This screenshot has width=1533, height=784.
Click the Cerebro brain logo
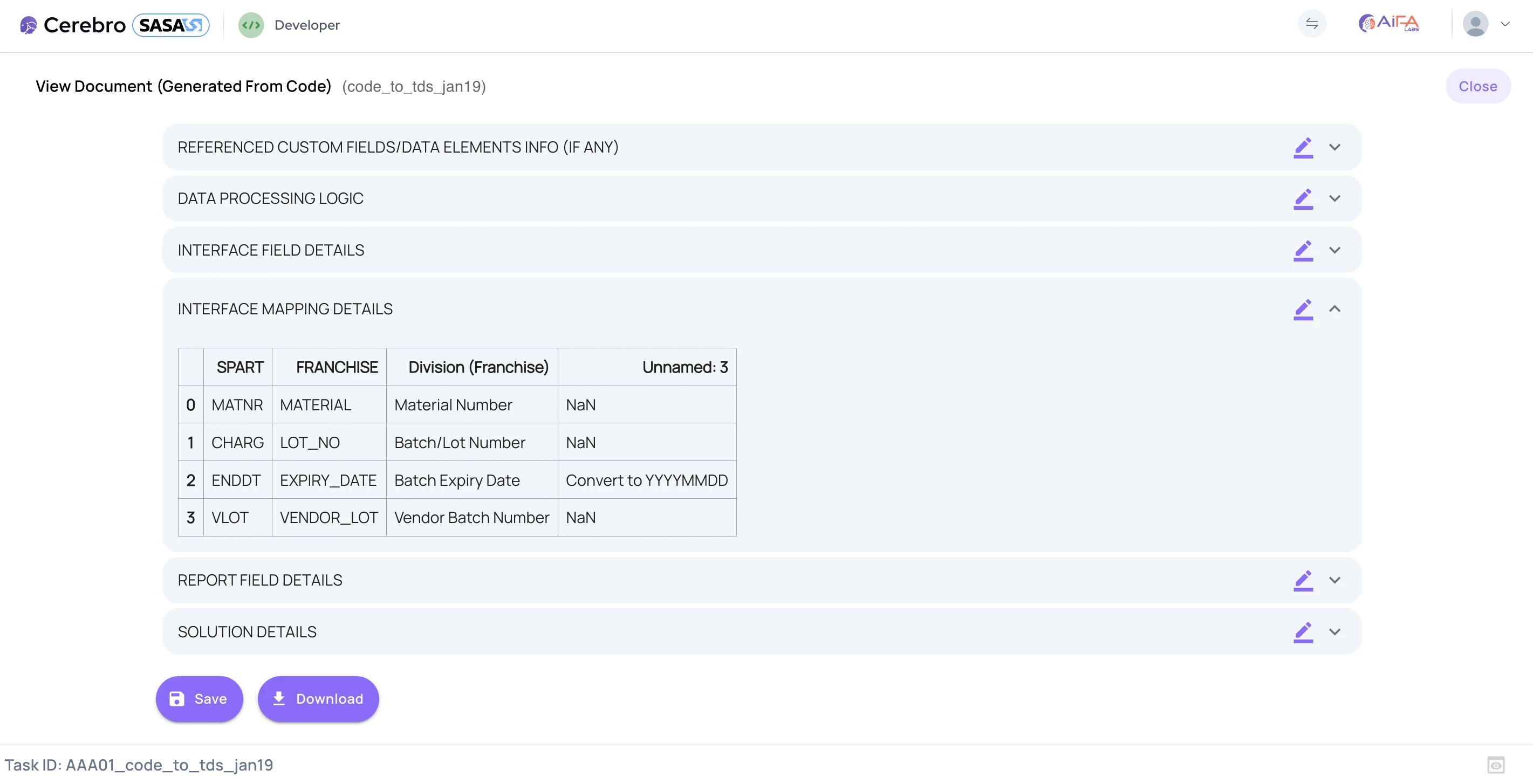pos(28,25)
